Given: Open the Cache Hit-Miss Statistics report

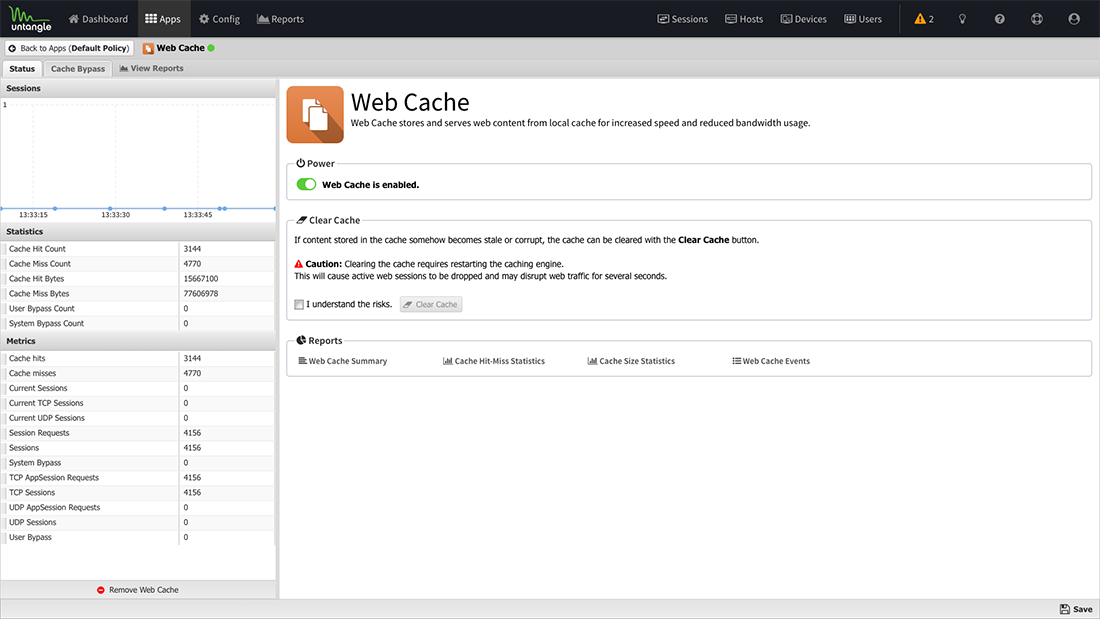Looking at the screenshot, I should point(494,361).
